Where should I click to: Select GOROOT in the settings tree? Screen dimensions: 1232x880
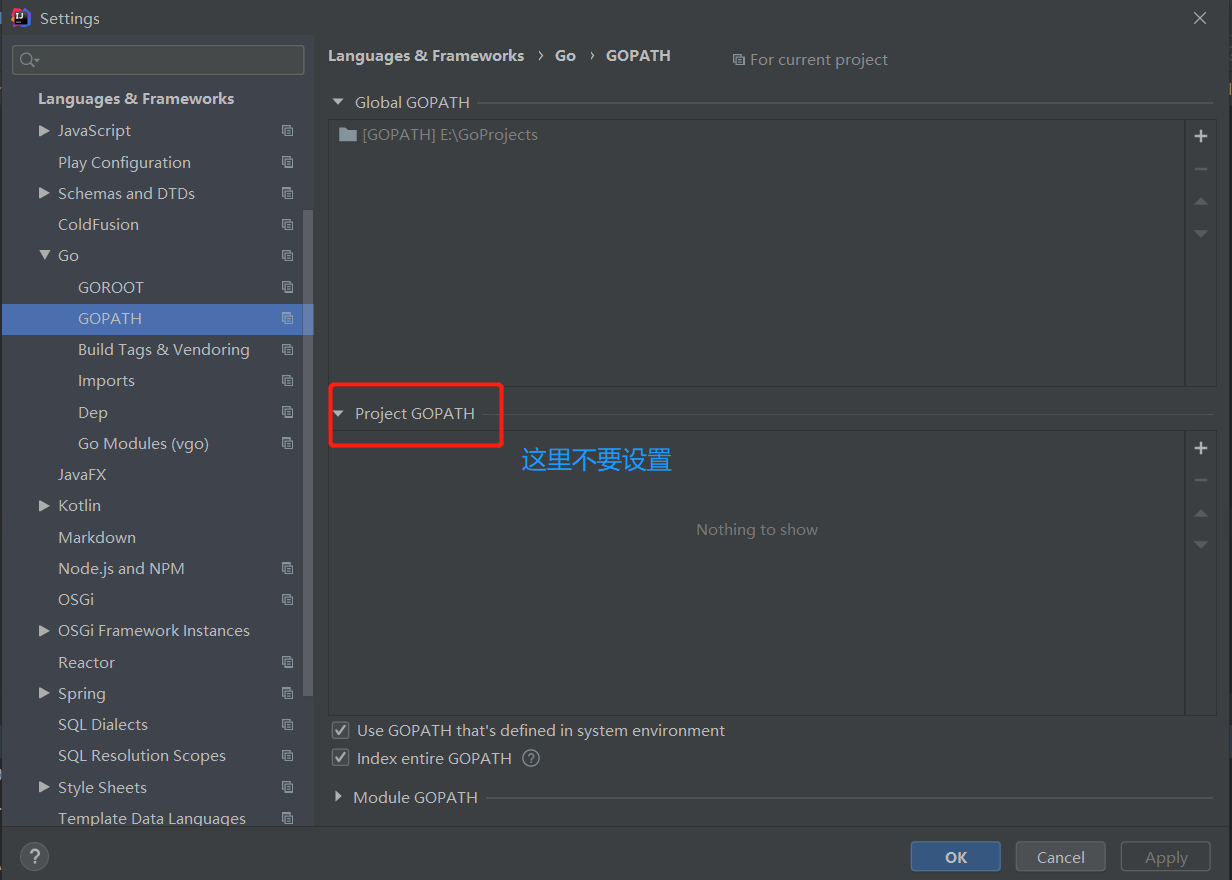[x=110, y=287]
